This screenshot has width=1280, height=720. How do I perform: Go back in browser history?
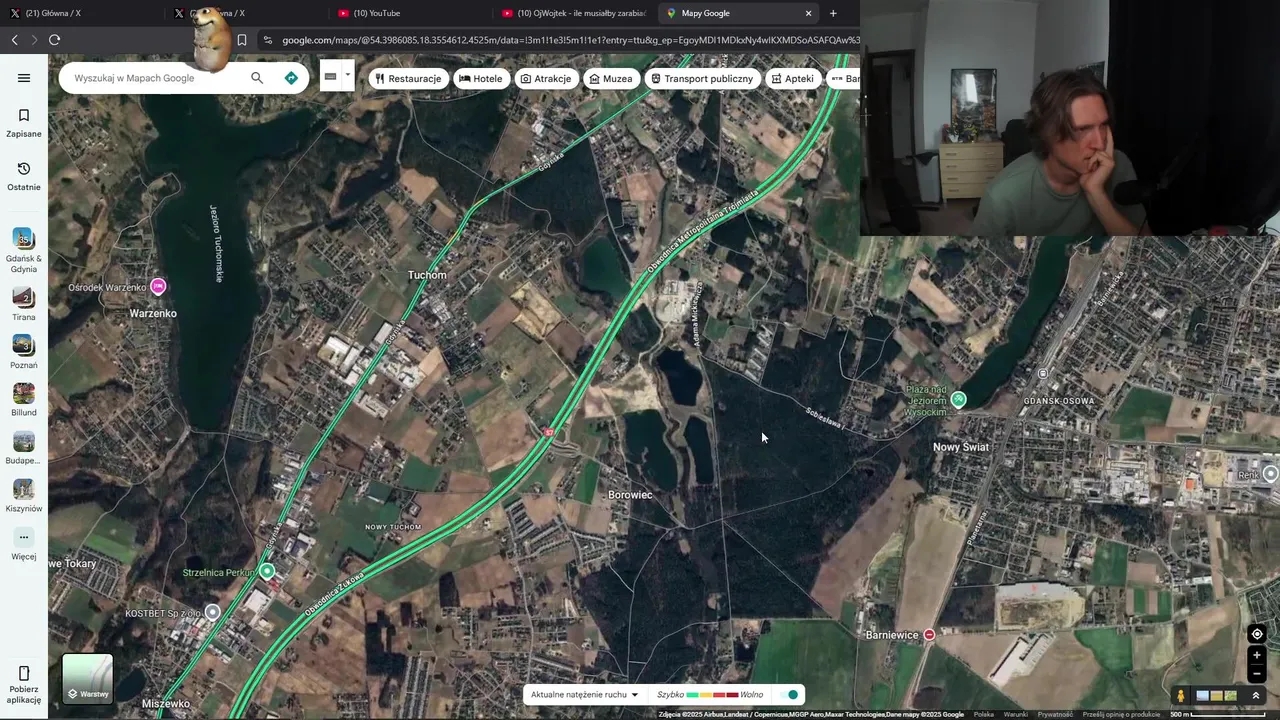tap(14, 40)
